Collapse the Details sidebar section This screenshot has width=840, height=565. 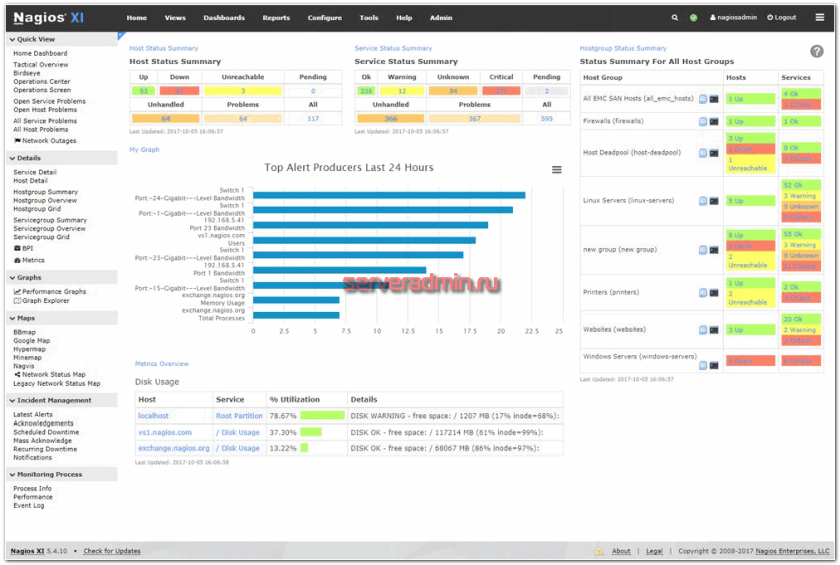[x=25, y=159]
